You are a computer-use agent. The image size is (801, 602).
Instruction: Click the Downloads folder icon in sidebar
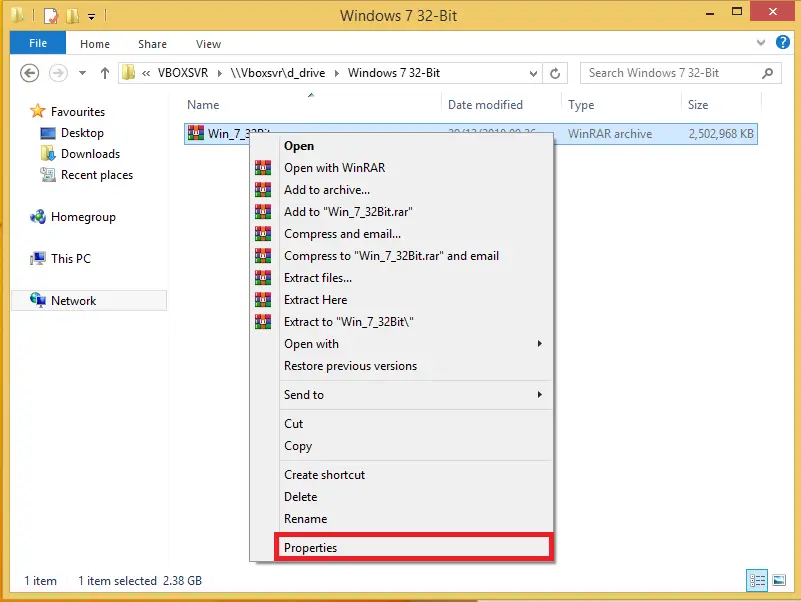(x=48, y=153)
